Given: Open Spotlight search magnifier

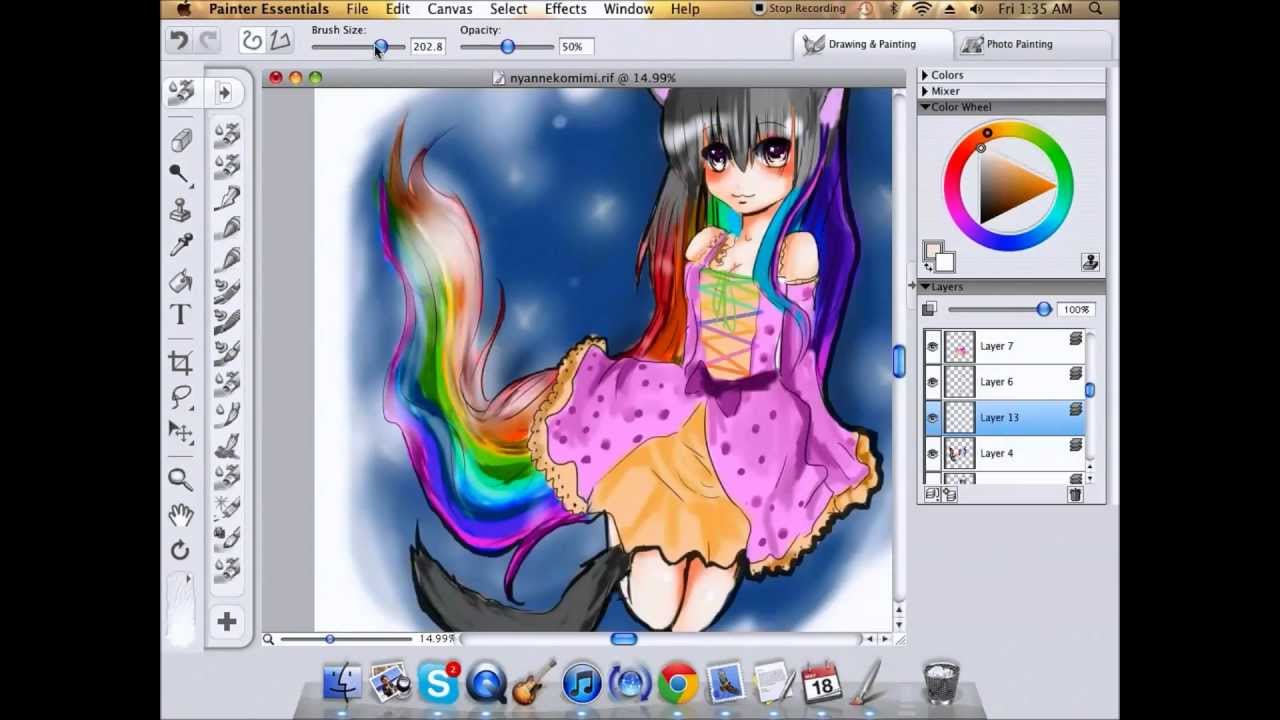Looking at the screenshot, I should [1095, 9].
